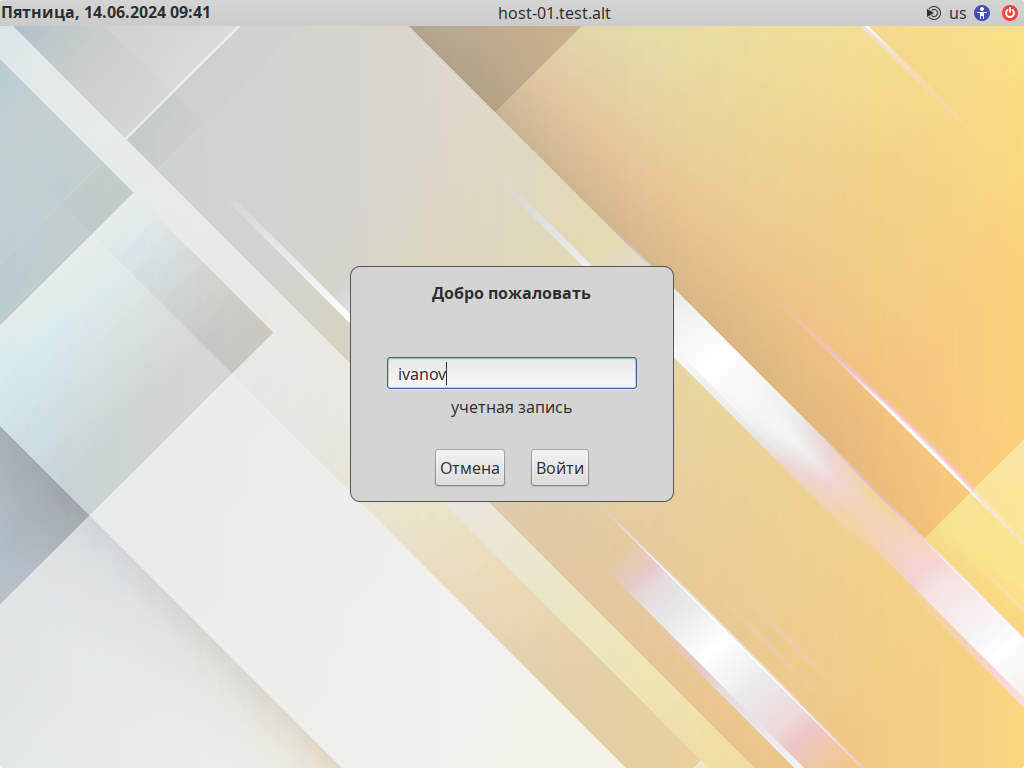Viewport: 1024px width, 768px height.
Task: Place cursor on the typed text "ivanov"
Action: pos(421,374)
